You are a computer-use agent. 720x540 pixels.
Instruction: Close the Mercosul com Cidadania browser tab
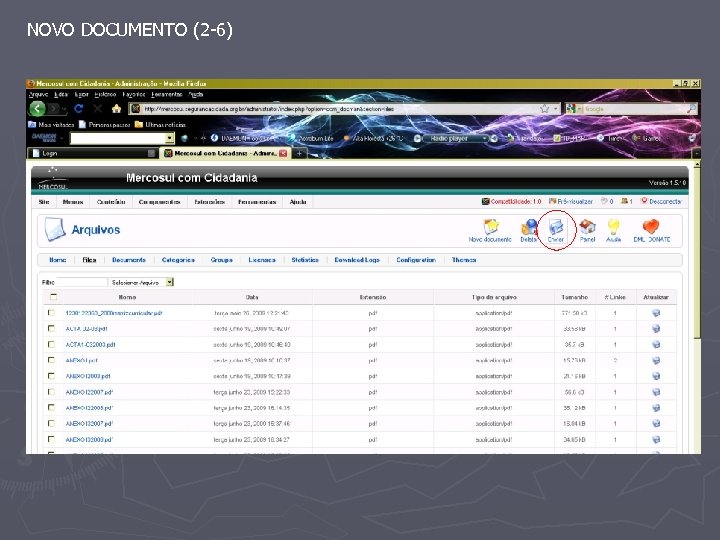283,153
